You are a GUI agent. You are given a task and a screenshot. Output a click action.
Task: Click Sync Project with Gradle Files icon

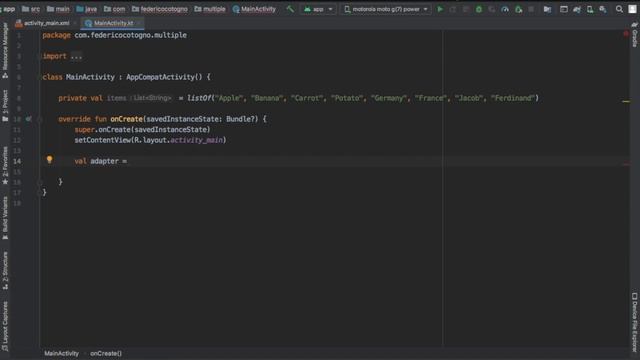[x=577, y=9]
